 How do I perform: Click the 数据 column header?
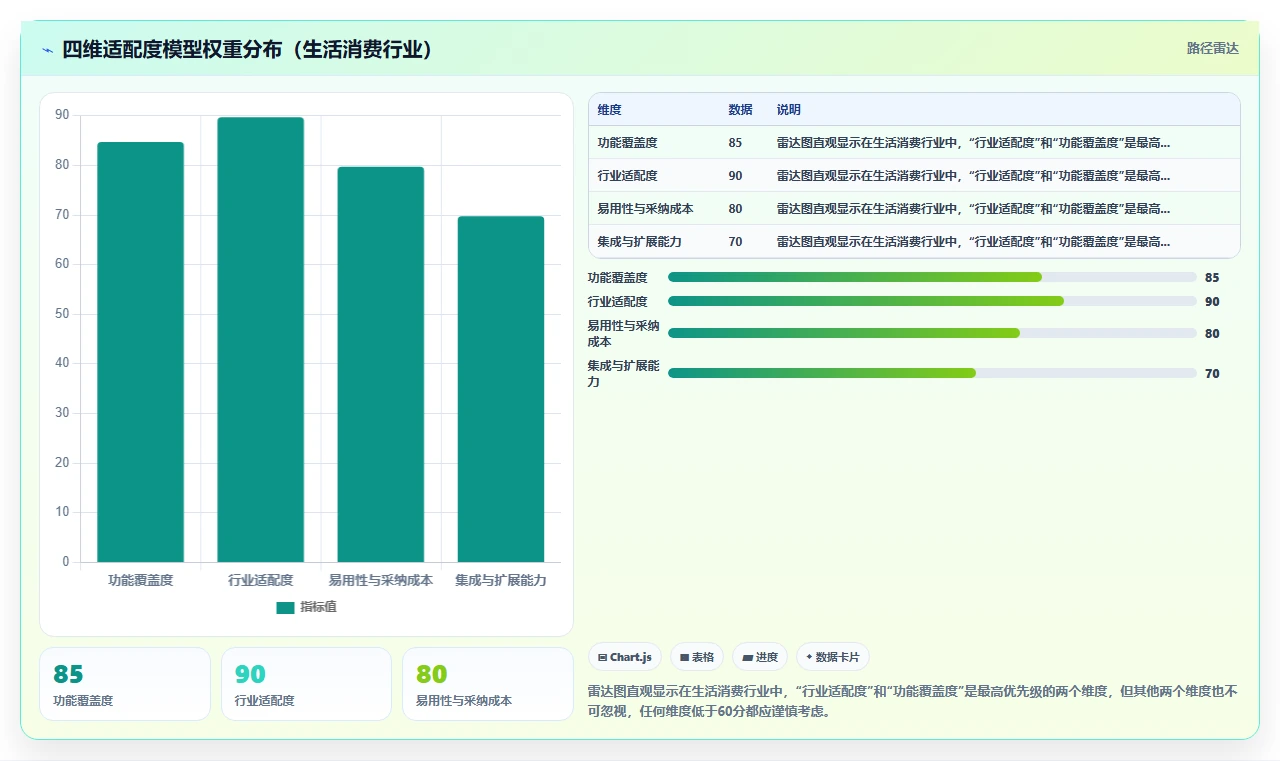coord(741,110)
